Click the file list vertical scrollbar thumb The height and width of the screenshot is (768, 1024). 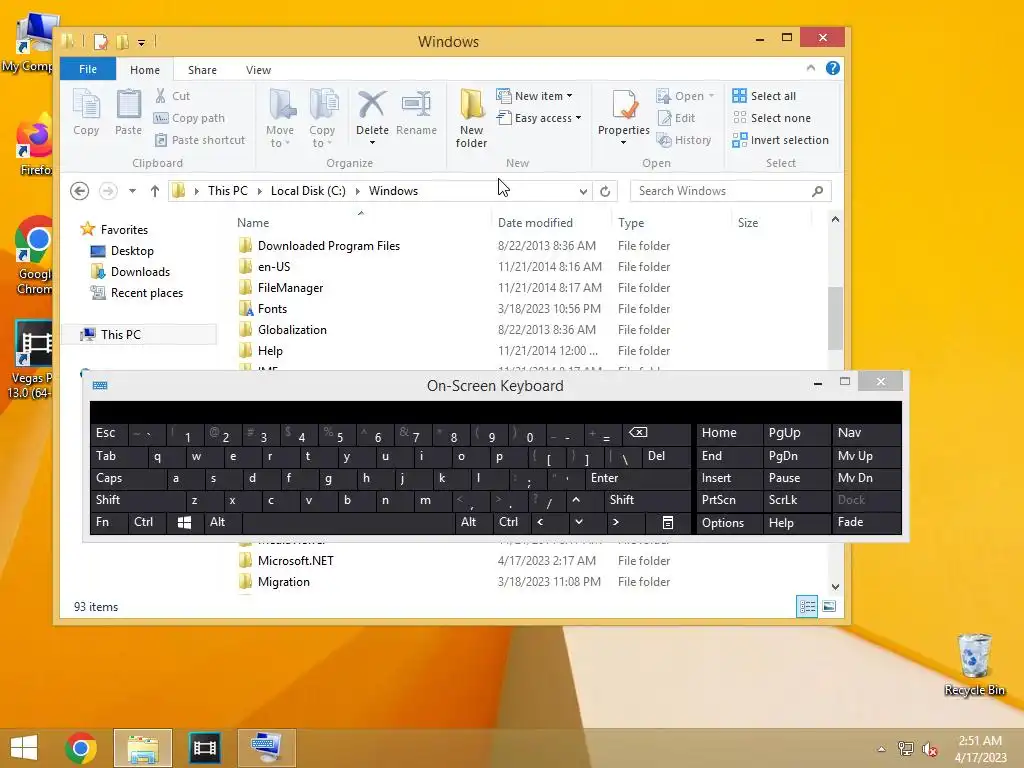(835, 318)
